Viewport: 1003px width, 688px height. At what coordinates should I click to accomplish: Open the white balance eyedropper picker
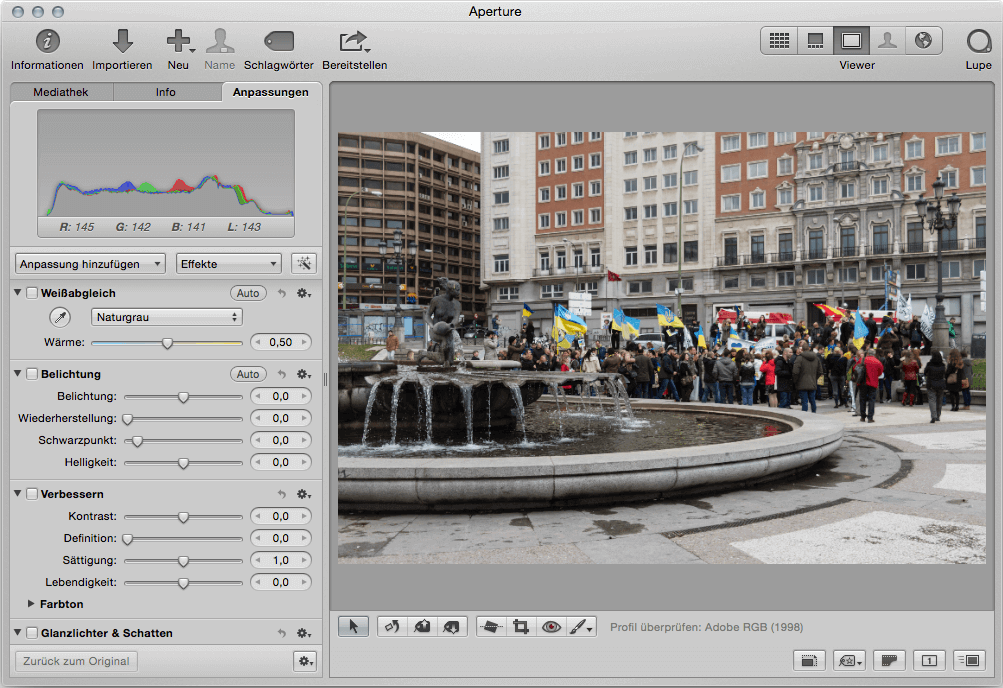(59, 316)
